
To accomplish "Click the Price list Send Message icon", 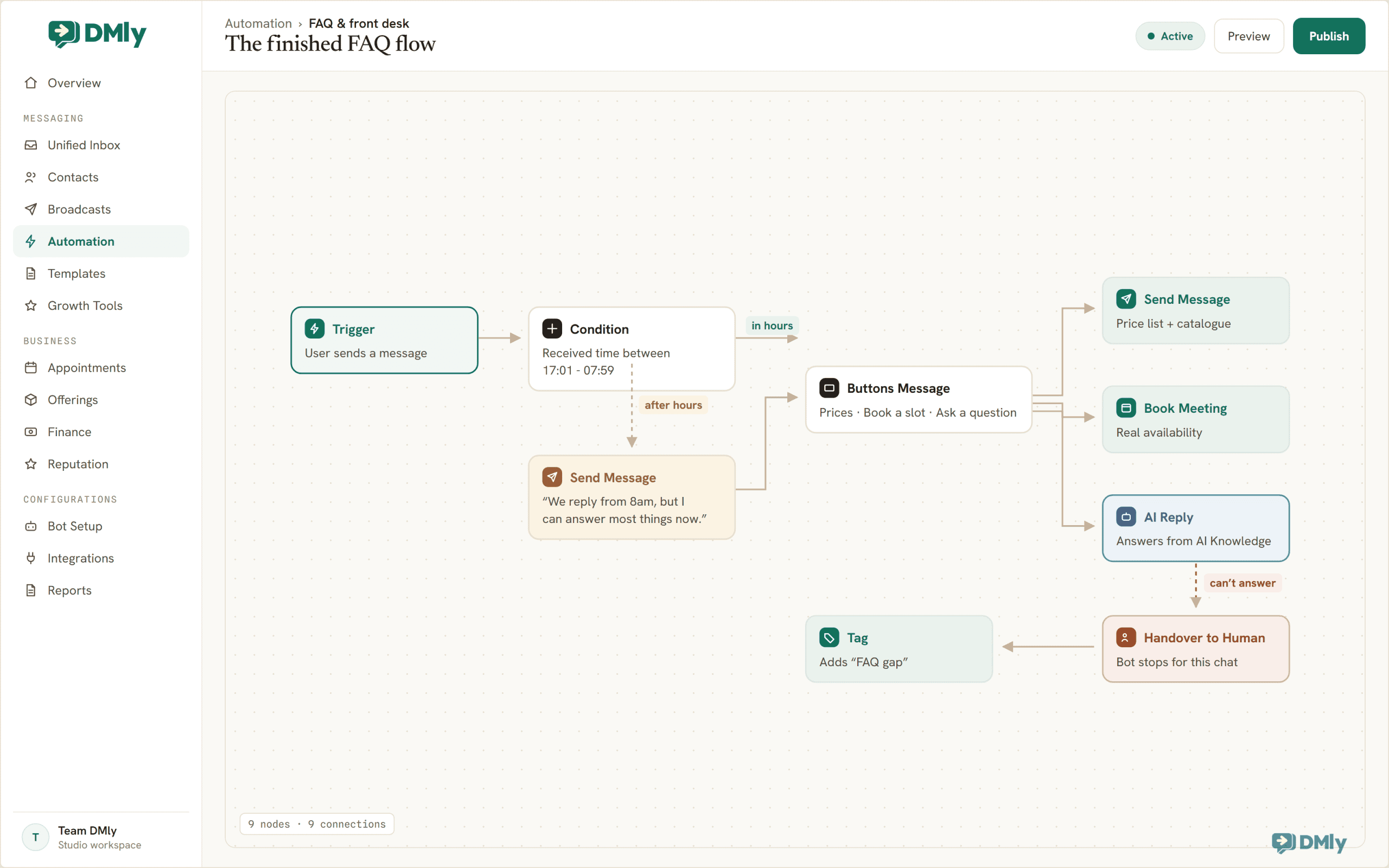I will (x=1126, y=299).
